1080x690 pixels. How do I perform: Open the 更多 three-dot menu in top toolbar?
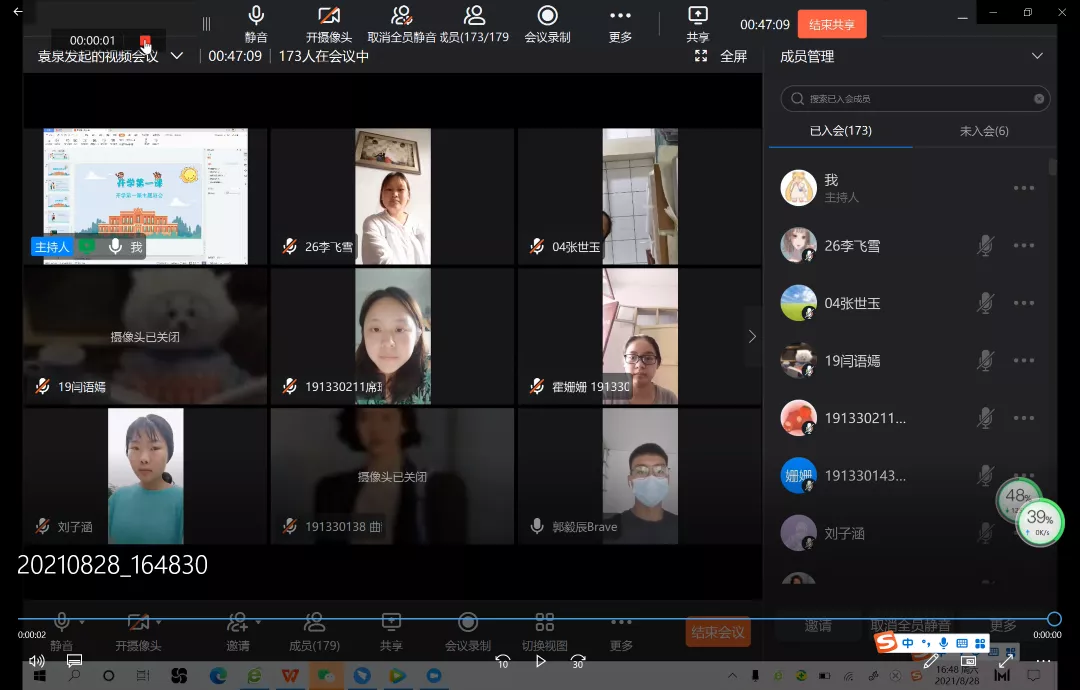pyautogui.click(x=620, y=16)
